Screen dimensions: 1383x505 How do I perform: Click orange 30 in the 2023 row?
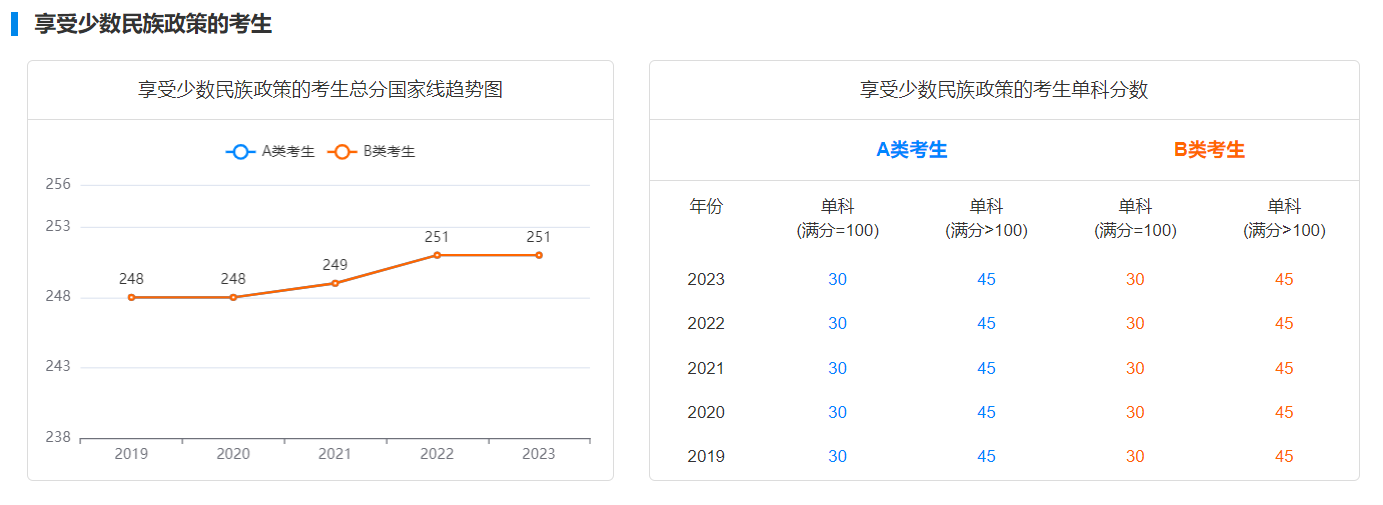click(1135, 280)
